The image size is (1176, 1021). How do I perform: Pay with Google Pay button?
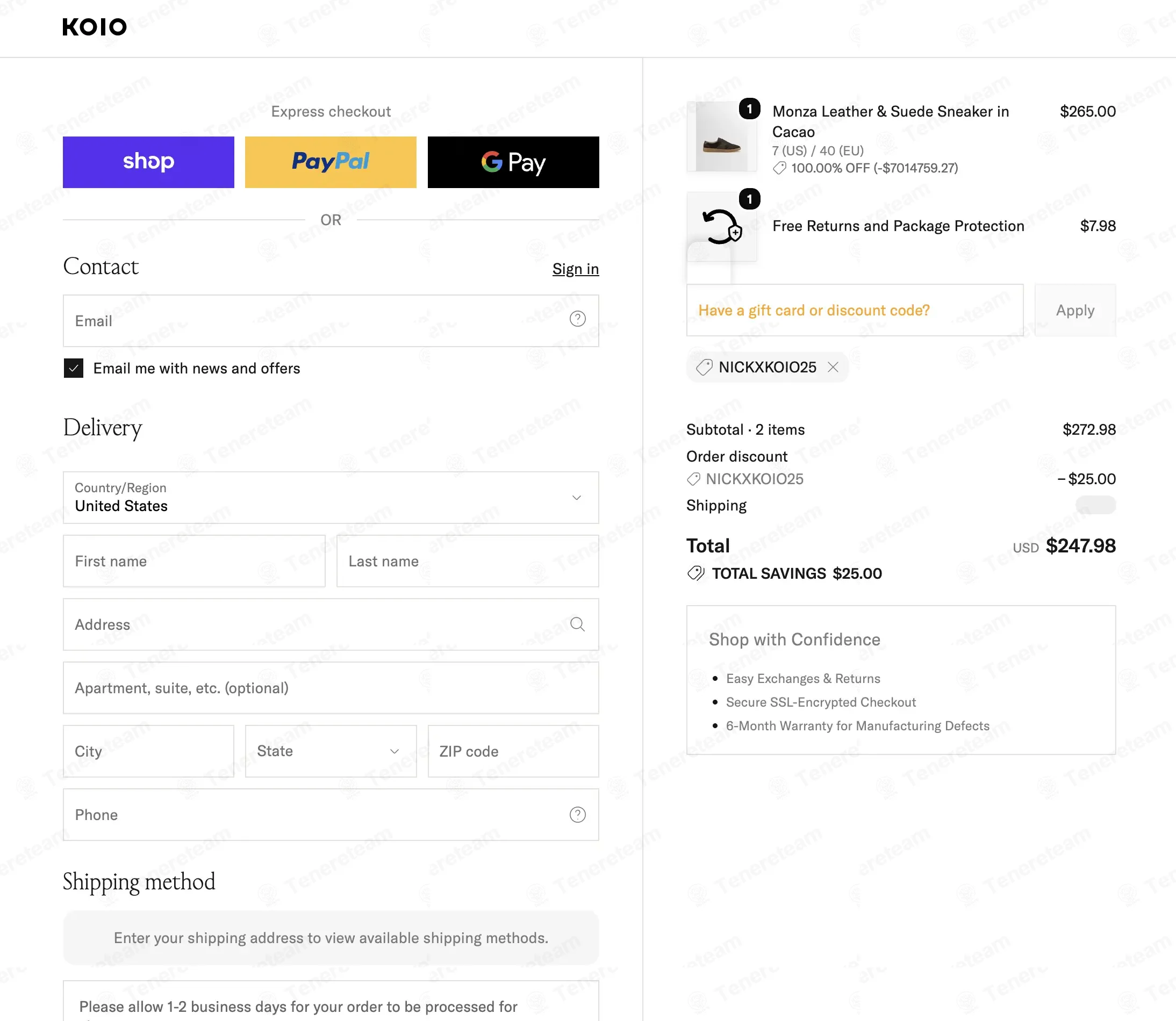(x=513, y=162)
